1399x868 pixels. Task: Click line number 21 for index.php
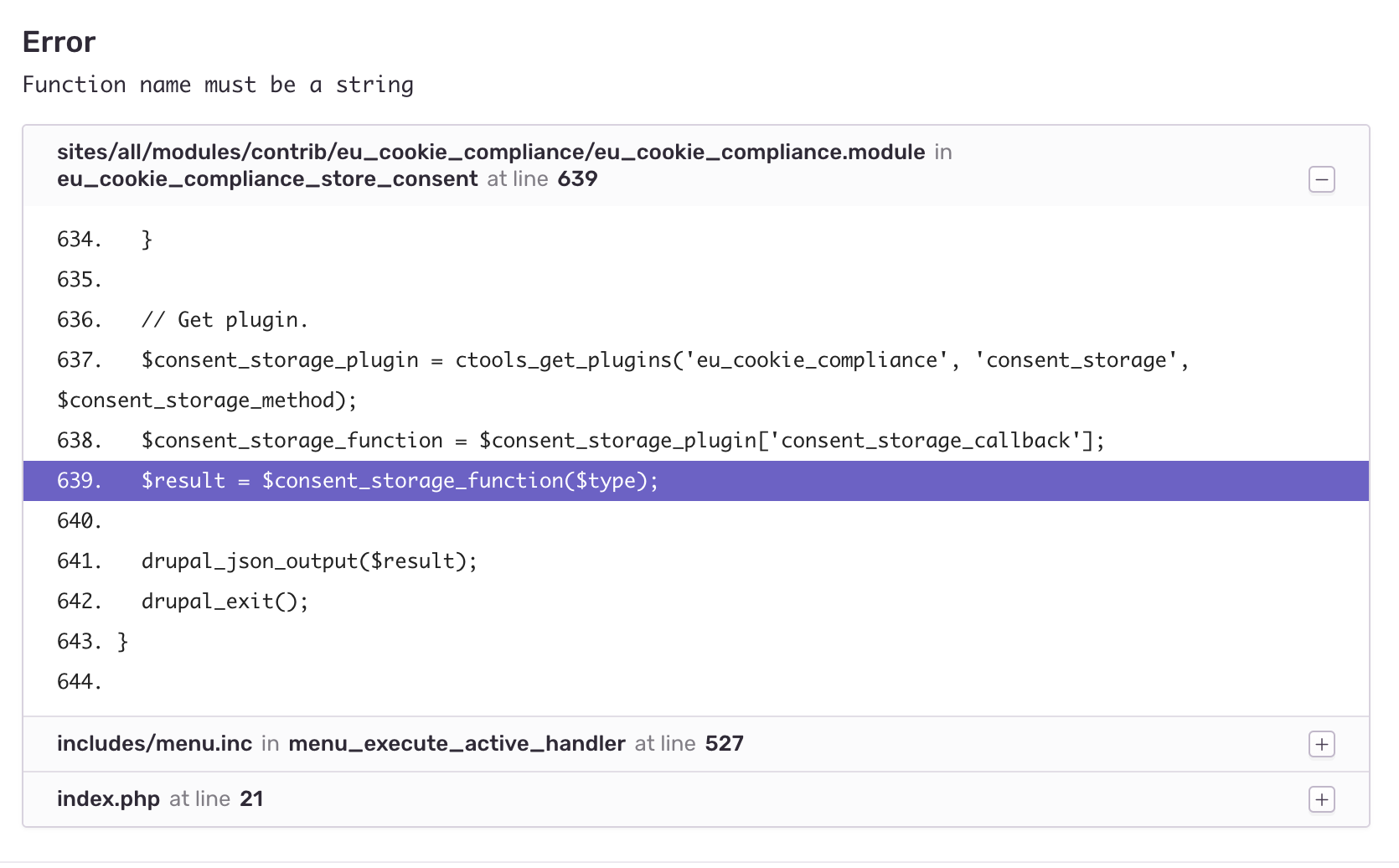point(251,799)
